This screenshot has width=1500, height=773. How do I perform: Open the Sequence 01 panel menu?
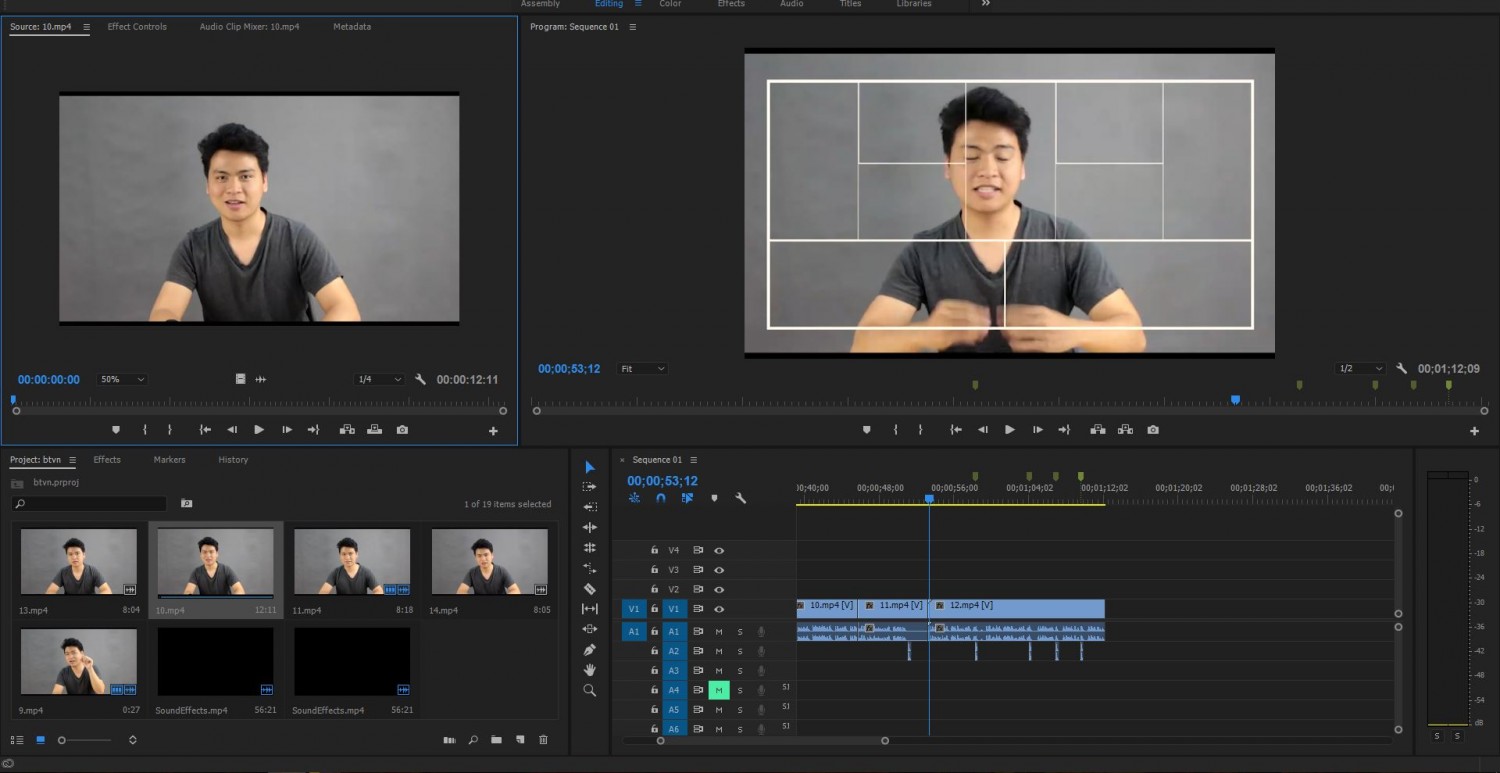click(x=694, y=460)
